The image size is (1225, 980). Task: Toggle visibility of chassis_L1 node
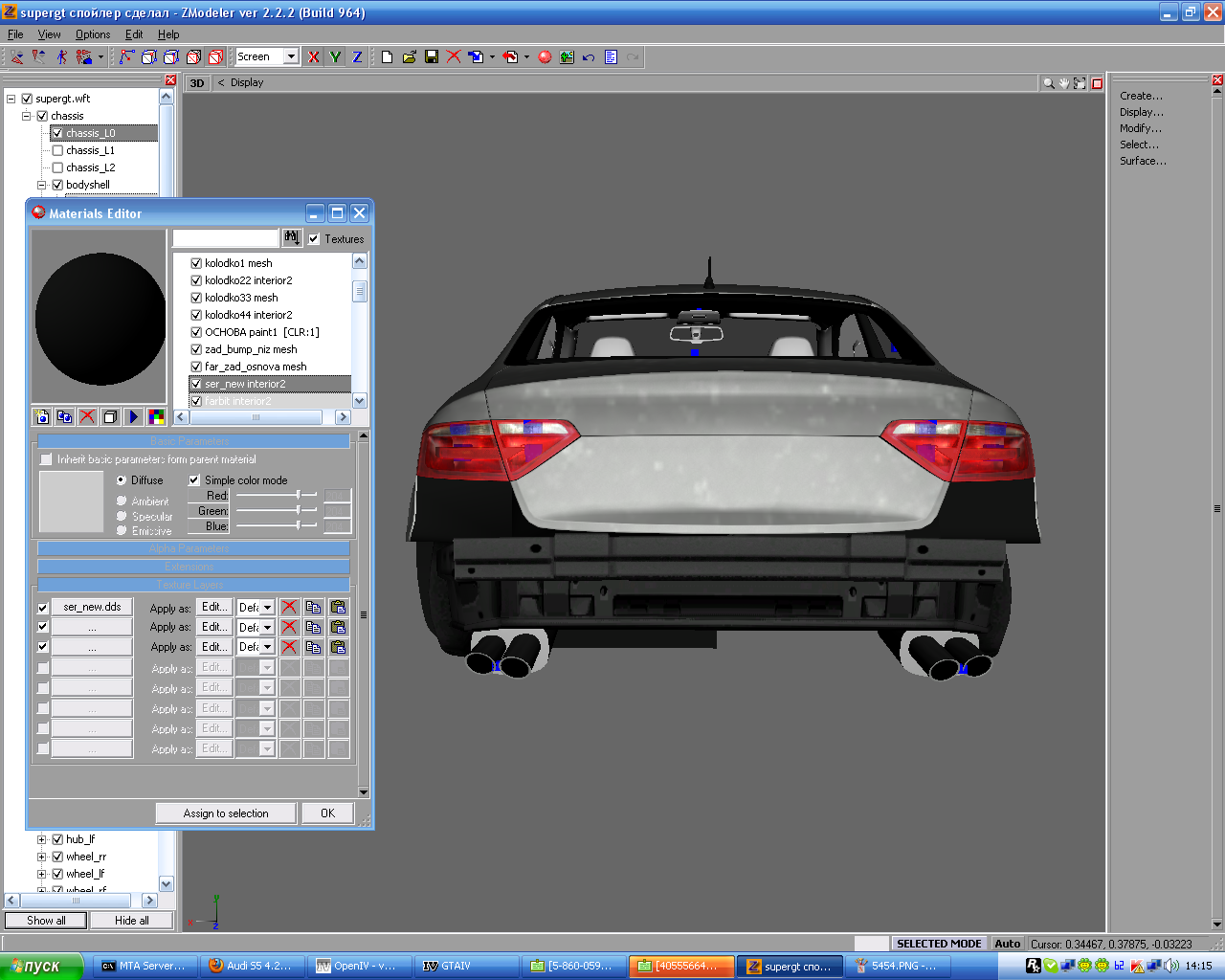(57, 150)
